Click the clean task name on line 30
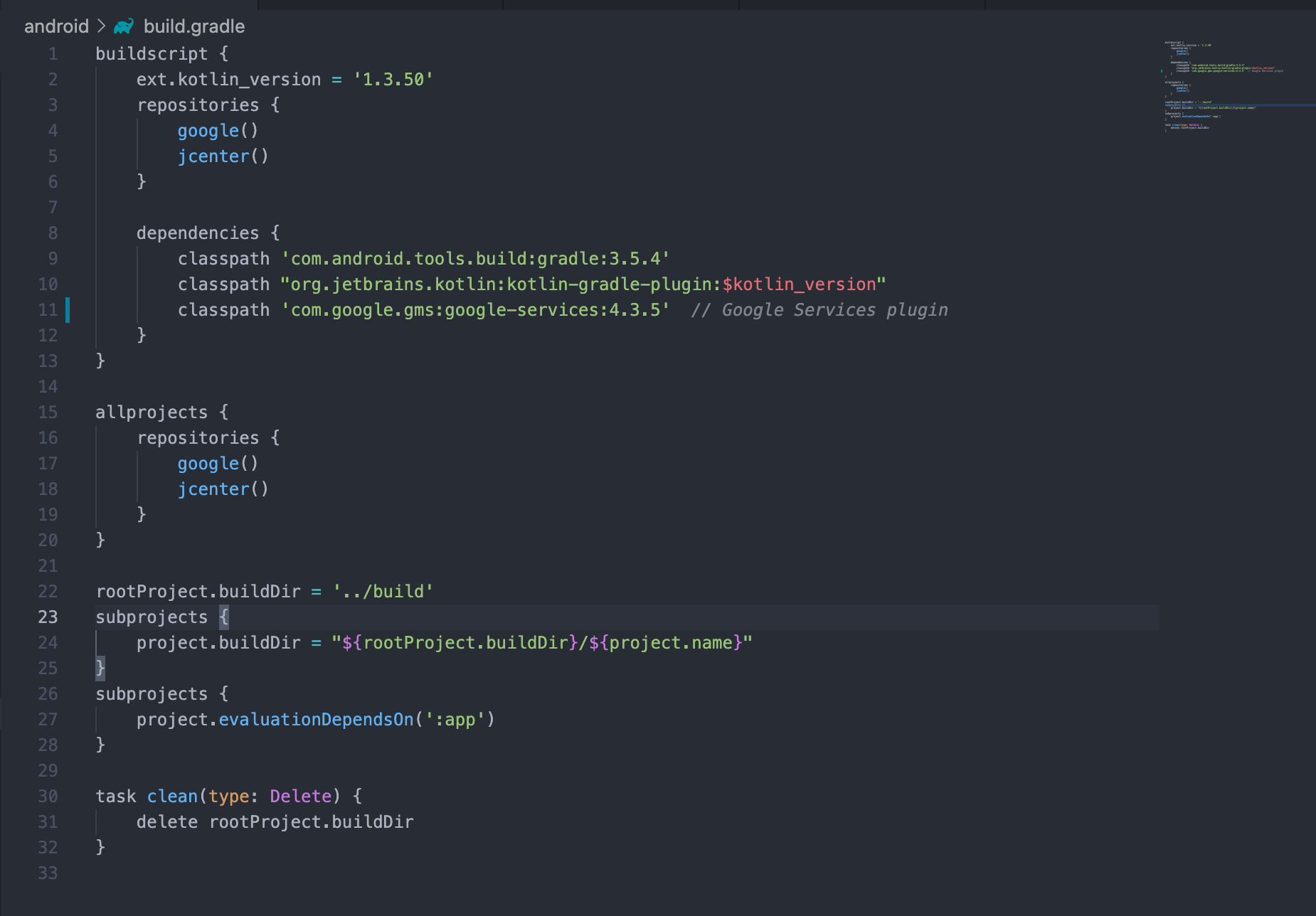This screenshot has height=916, width=1316. point(172,796)
